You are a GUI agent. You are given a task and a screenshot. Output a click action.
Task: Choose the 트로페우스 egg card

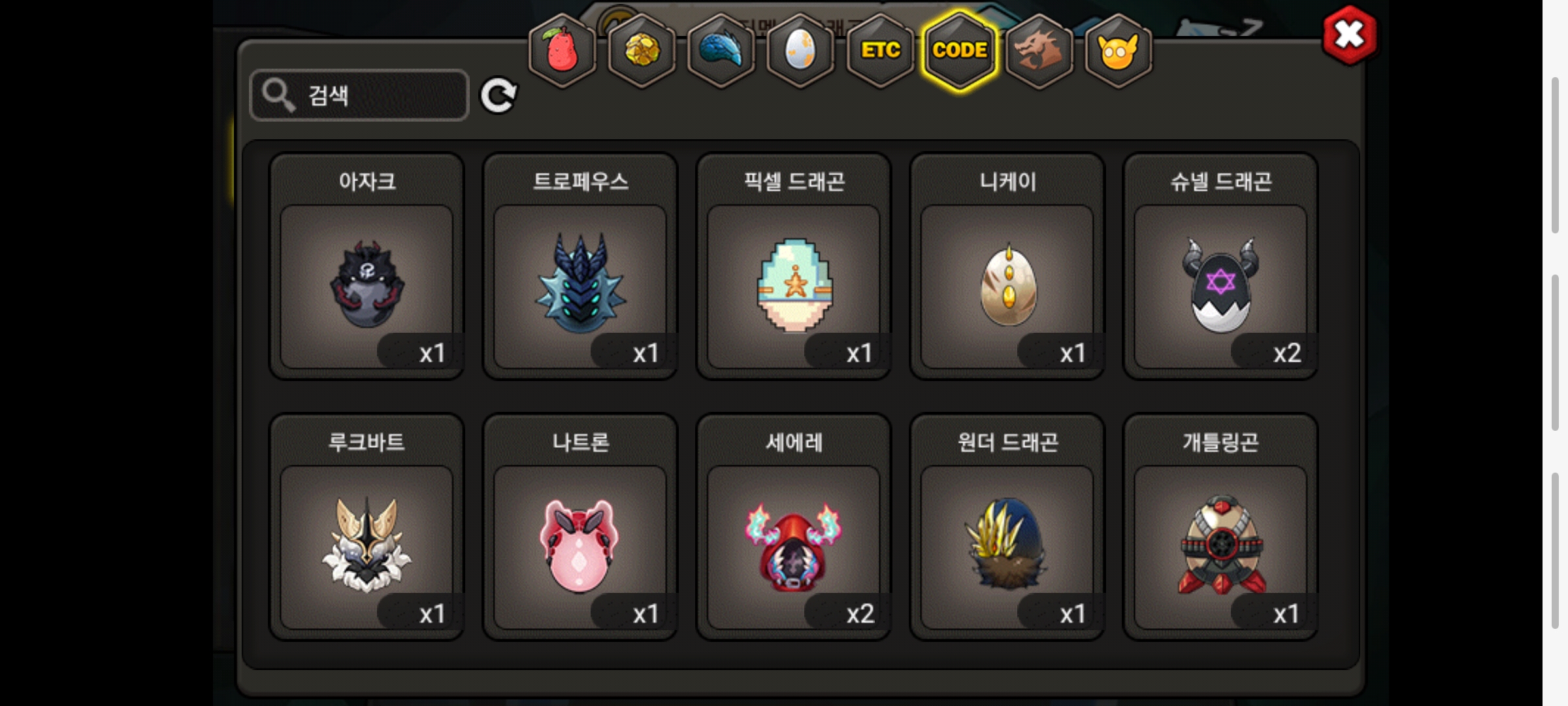[x=580, y=266]
